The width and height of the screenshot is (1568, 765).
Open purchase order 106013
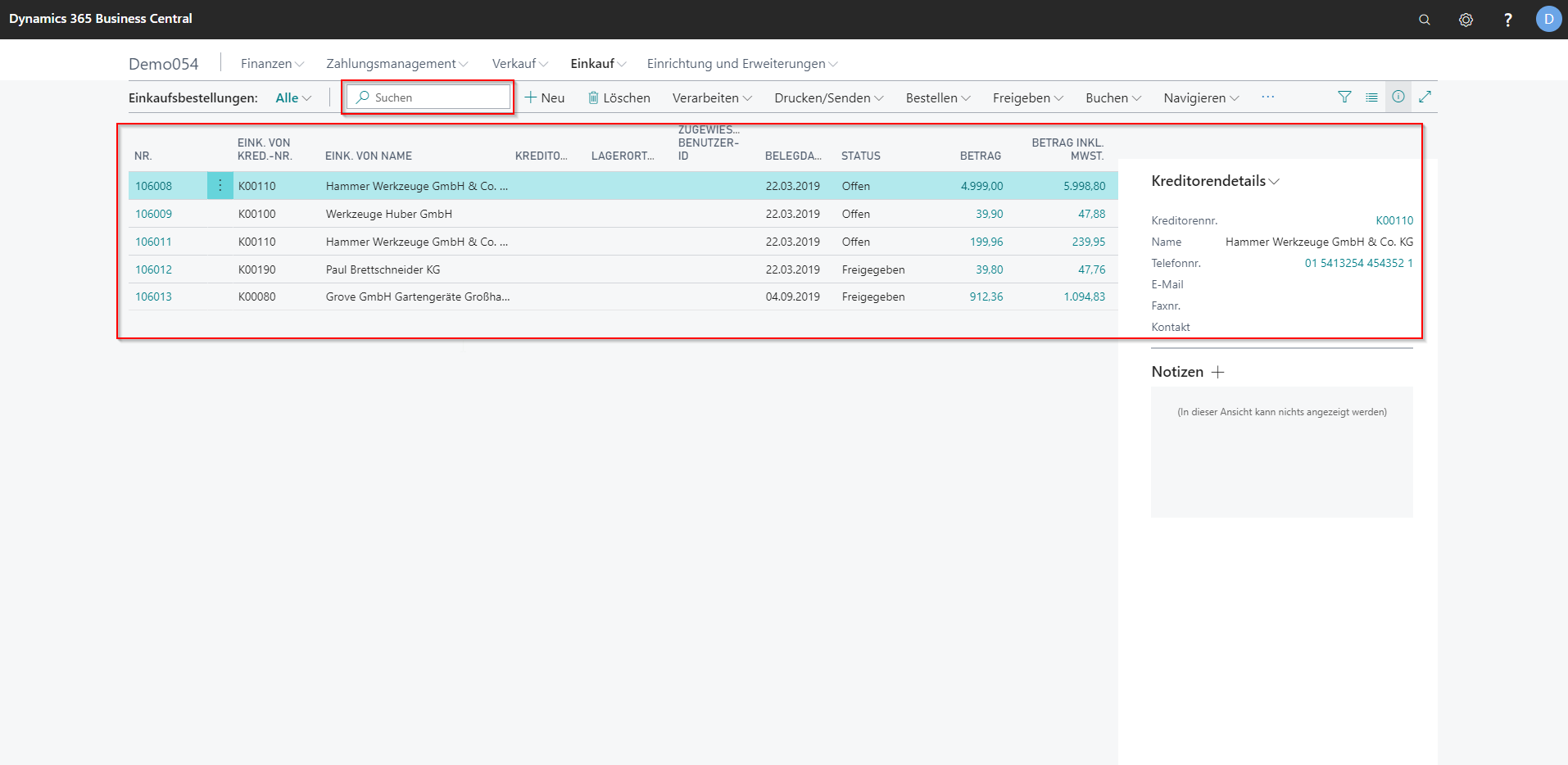click(153, 296)
